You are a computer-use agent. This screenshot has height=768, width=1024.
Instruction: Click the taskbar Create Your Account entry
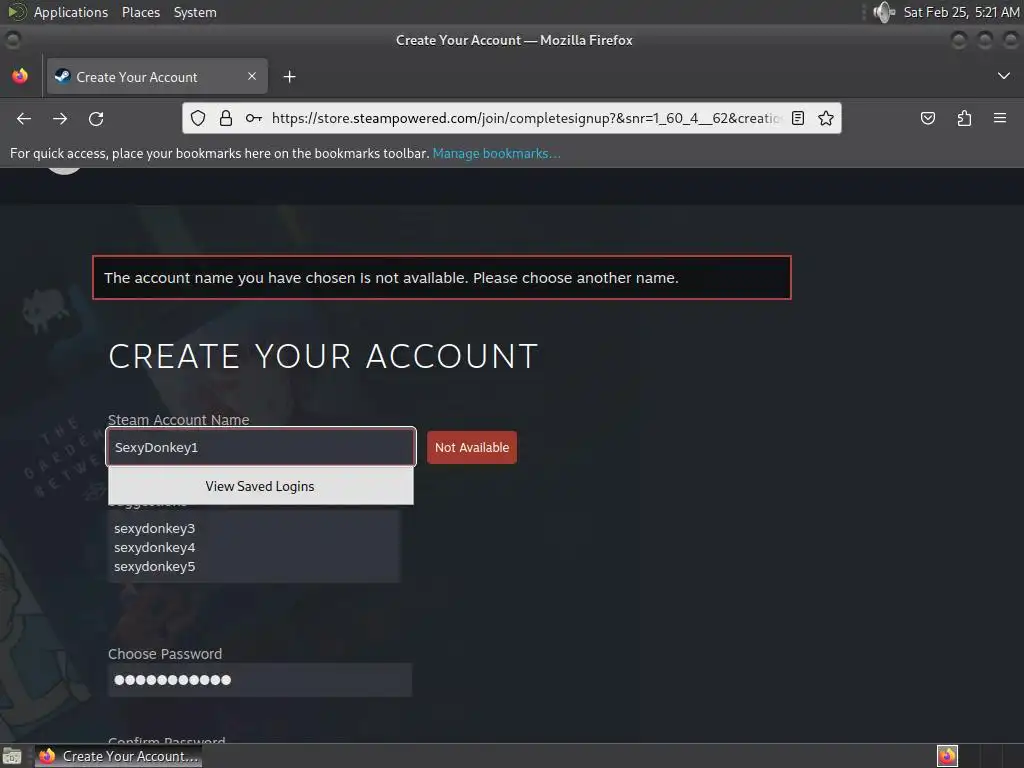point(118,756)
